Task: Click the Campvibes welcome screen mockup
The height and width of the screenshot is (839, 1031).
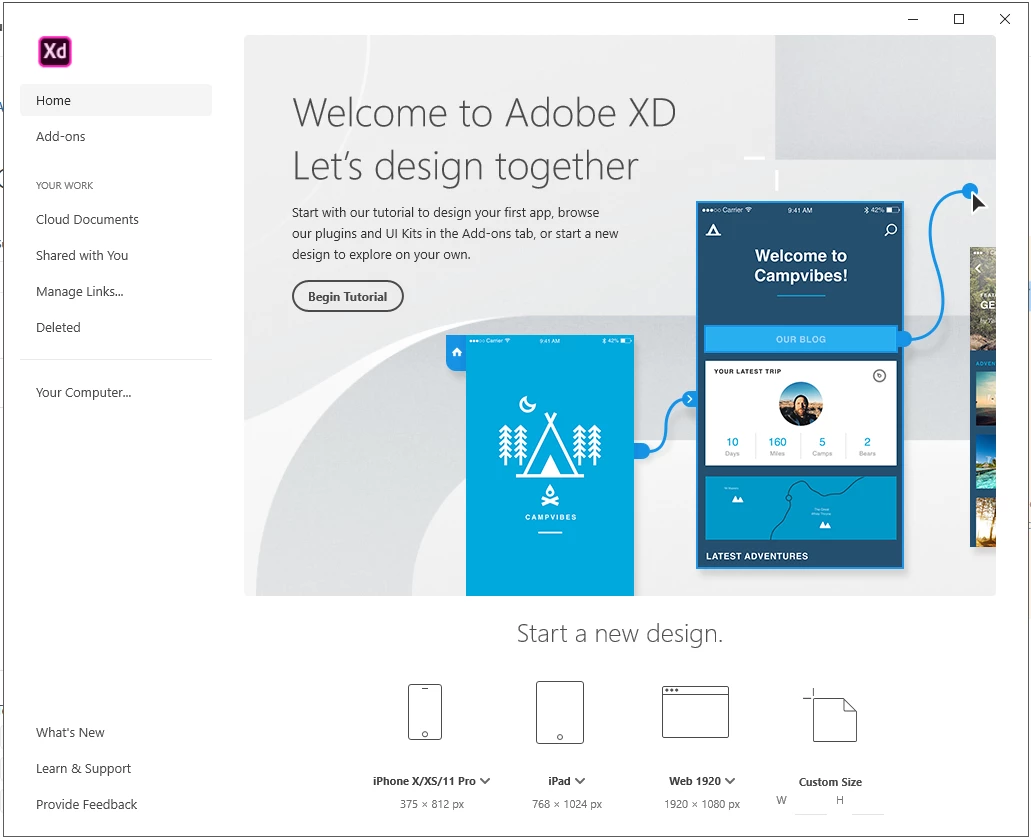Action: [x=800, y=385]
